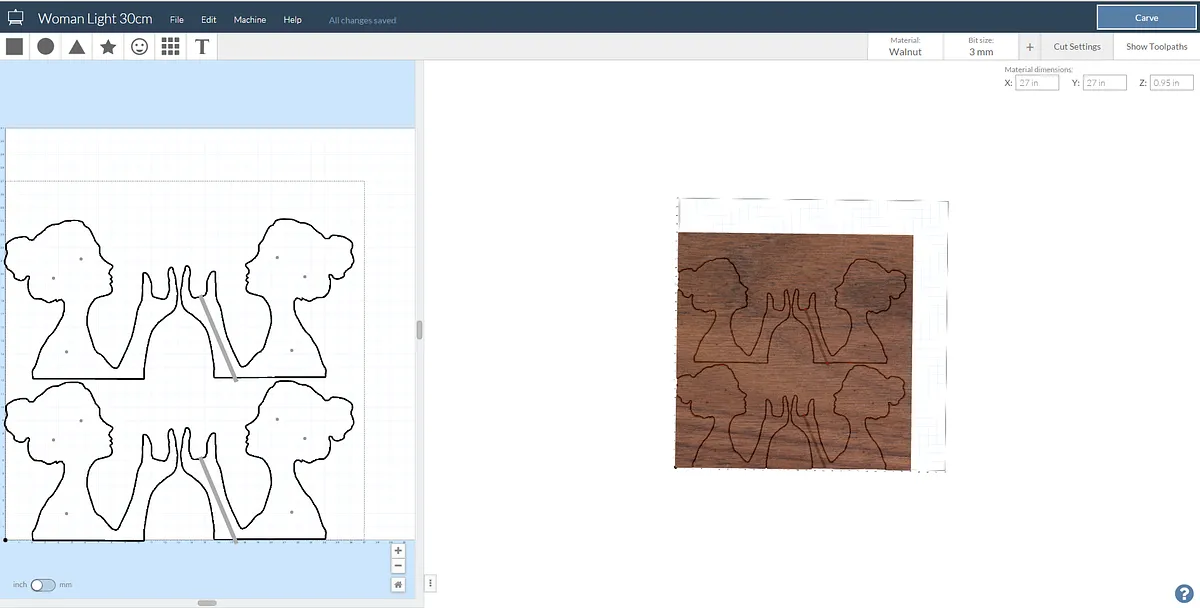
Task: Select the circle shape tool
Action: coord(45,46)
